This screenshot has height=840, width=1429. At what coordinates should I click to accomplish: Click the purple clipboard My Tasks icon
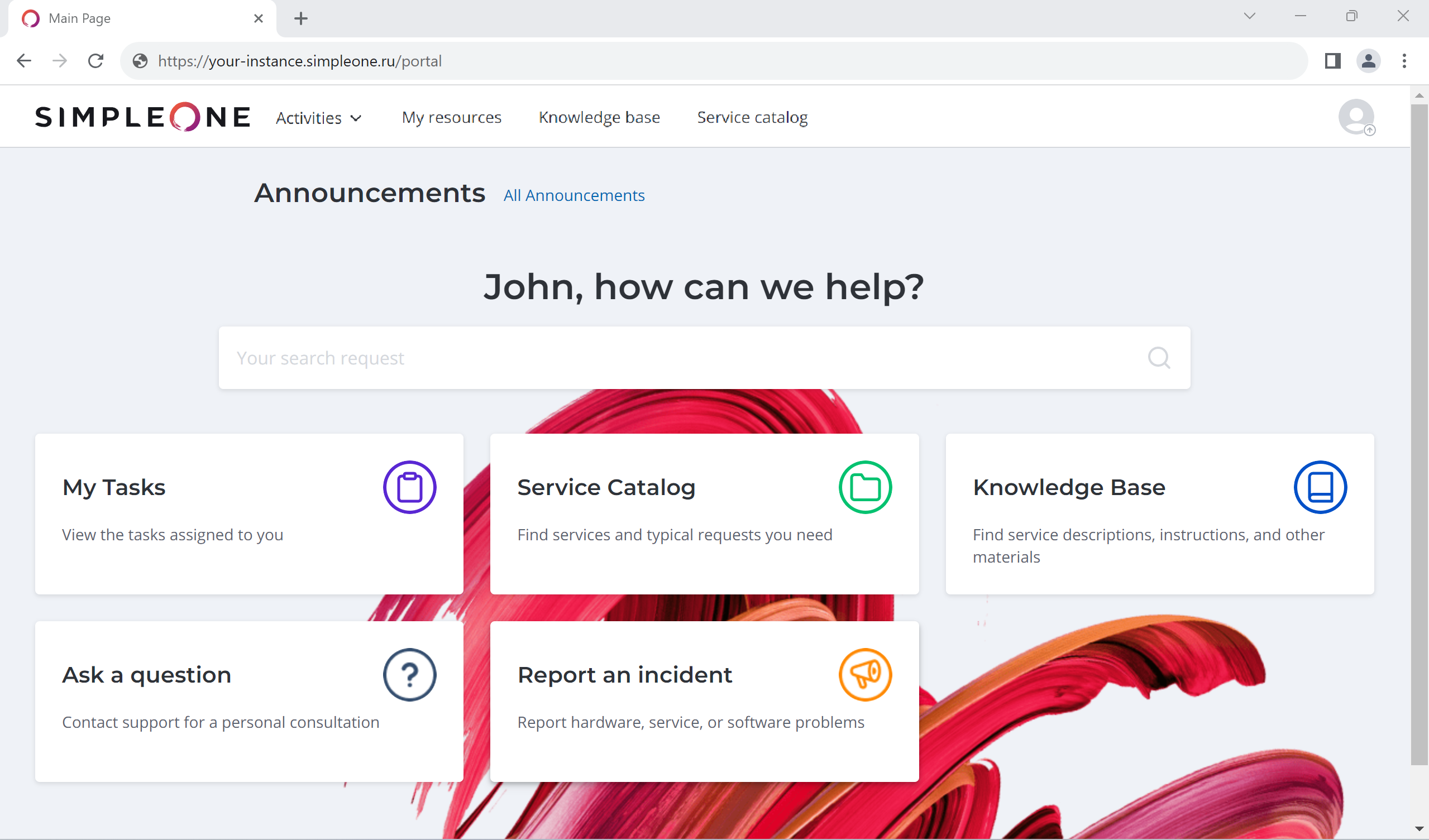tap(409, 487)
